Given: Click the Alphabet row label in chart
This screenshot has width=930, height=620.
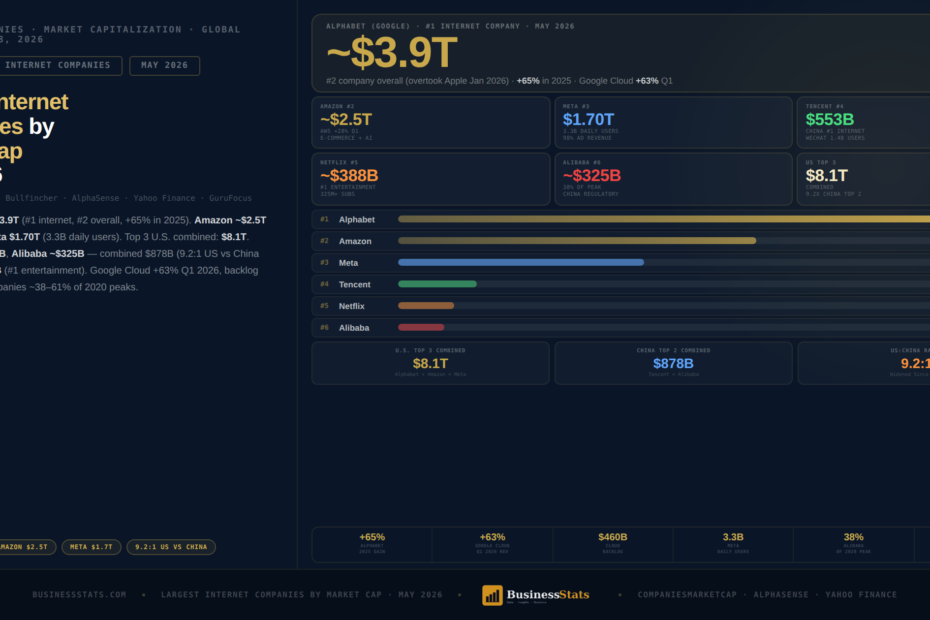Looking at the screenshot, I should [x=356, y=220].
